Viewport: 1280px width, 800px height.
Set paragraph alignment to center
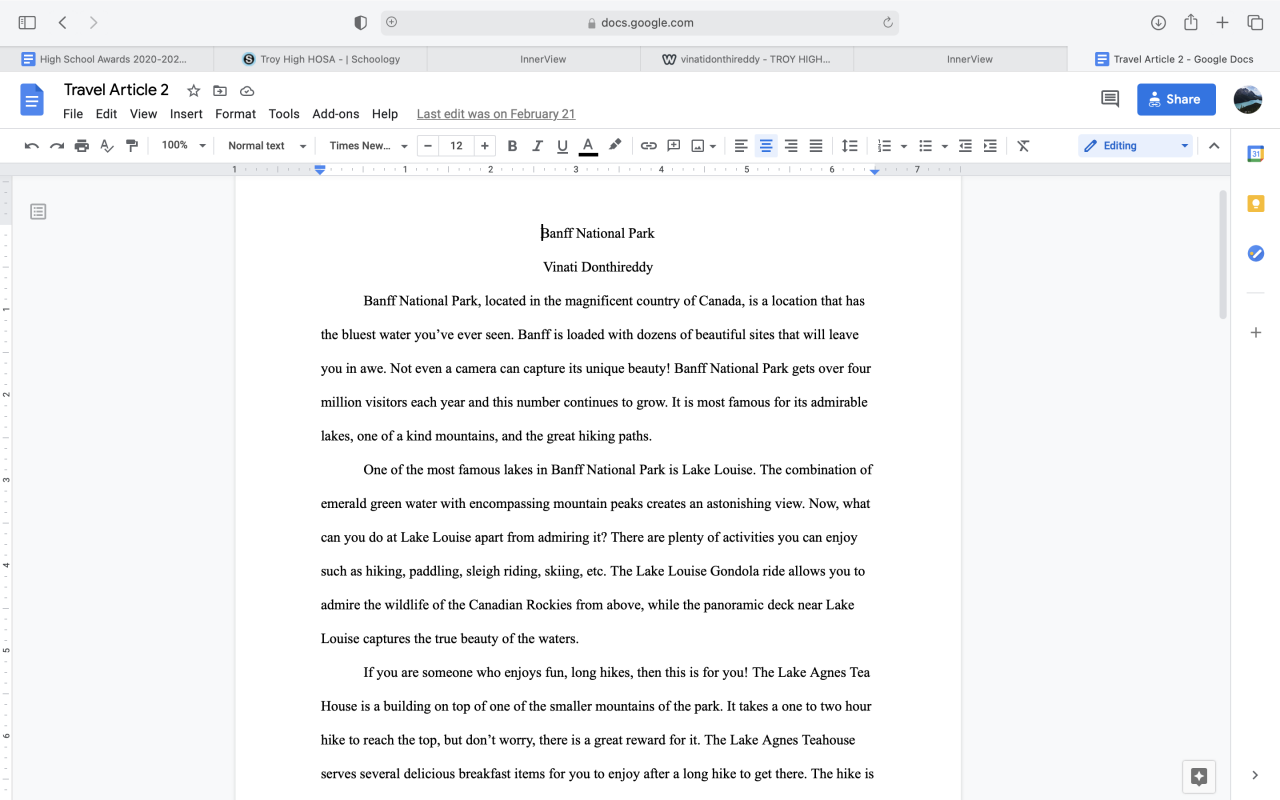766,146
